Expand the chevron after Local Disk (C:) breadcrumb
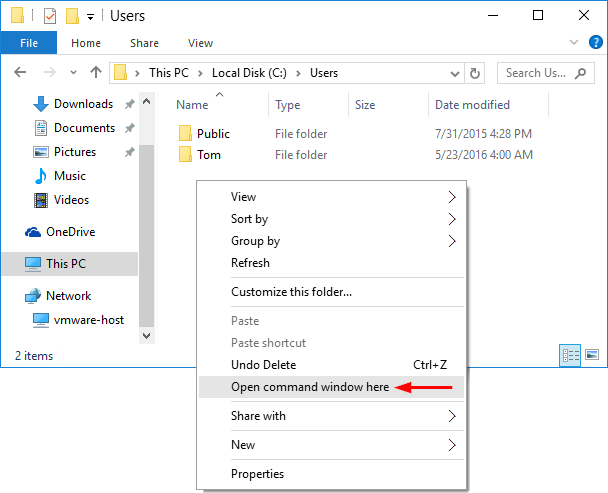Viewport: 608px width, 493px height. point(298,73)
